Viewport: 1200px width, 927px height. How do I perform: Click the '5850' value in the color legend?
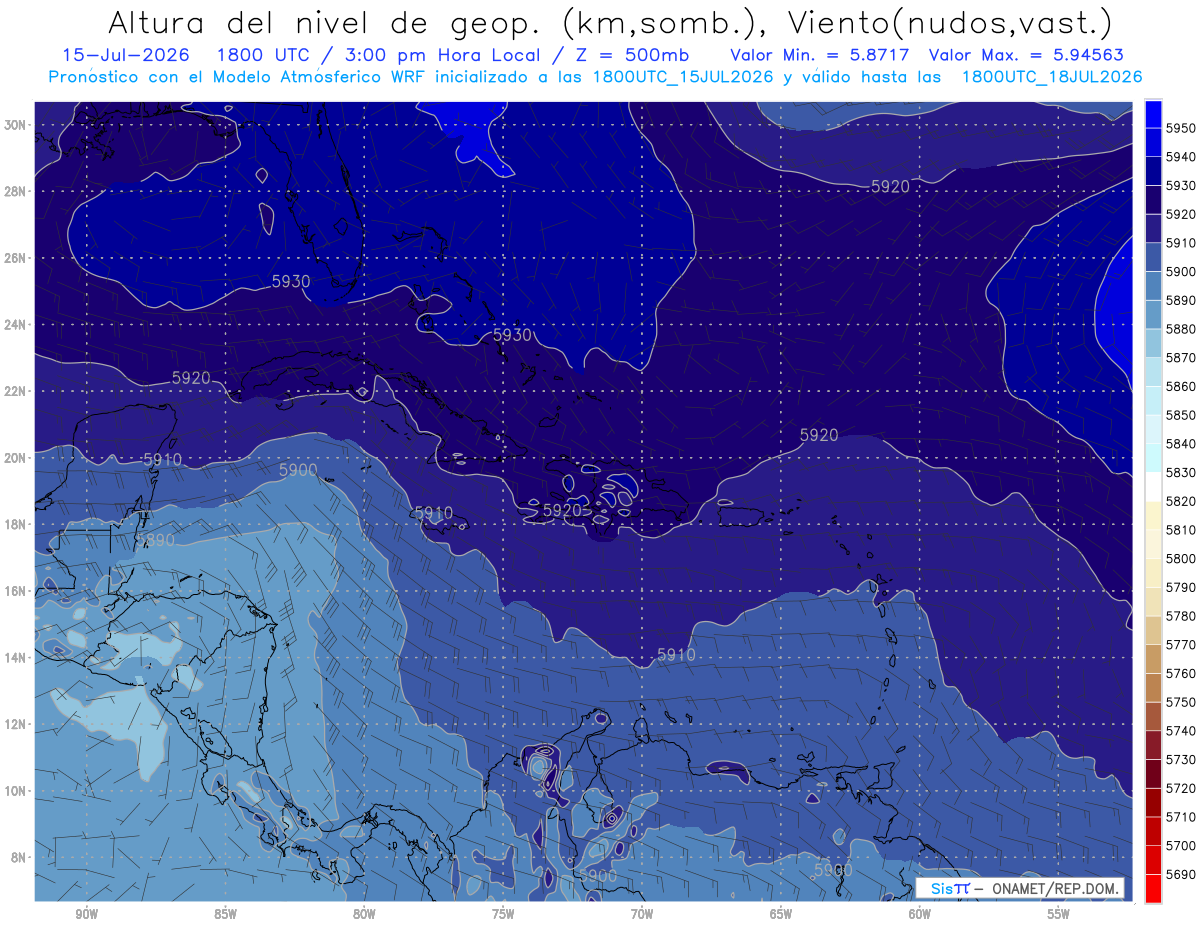1181,415
